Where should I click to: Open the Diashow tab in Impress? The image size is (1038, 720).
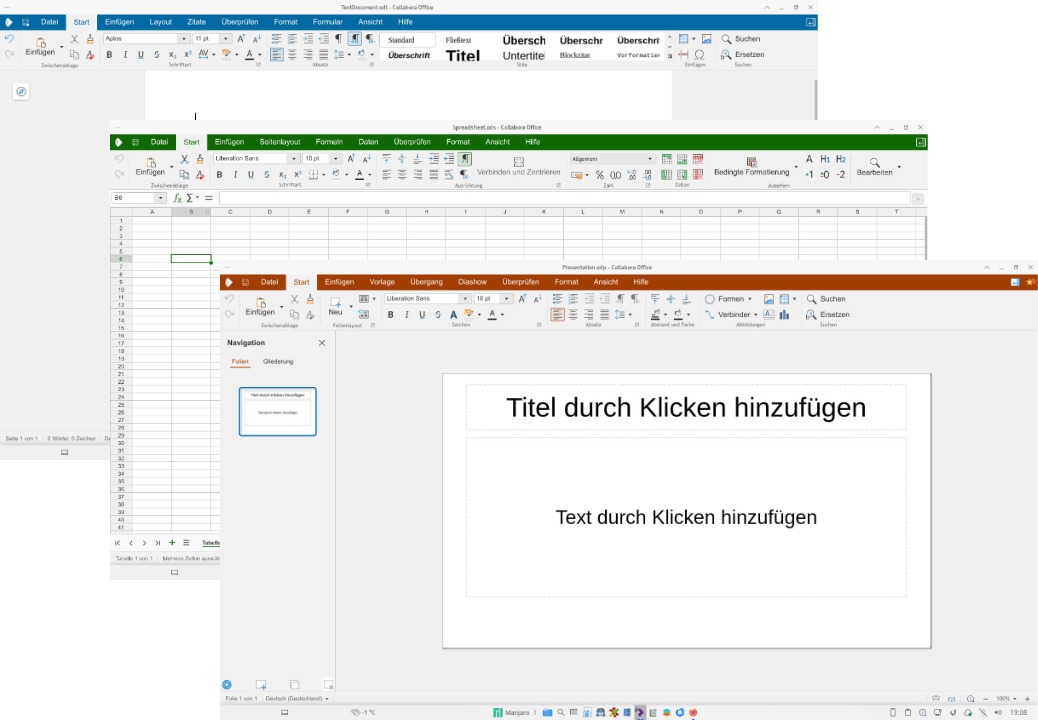[x=472, y=282]
